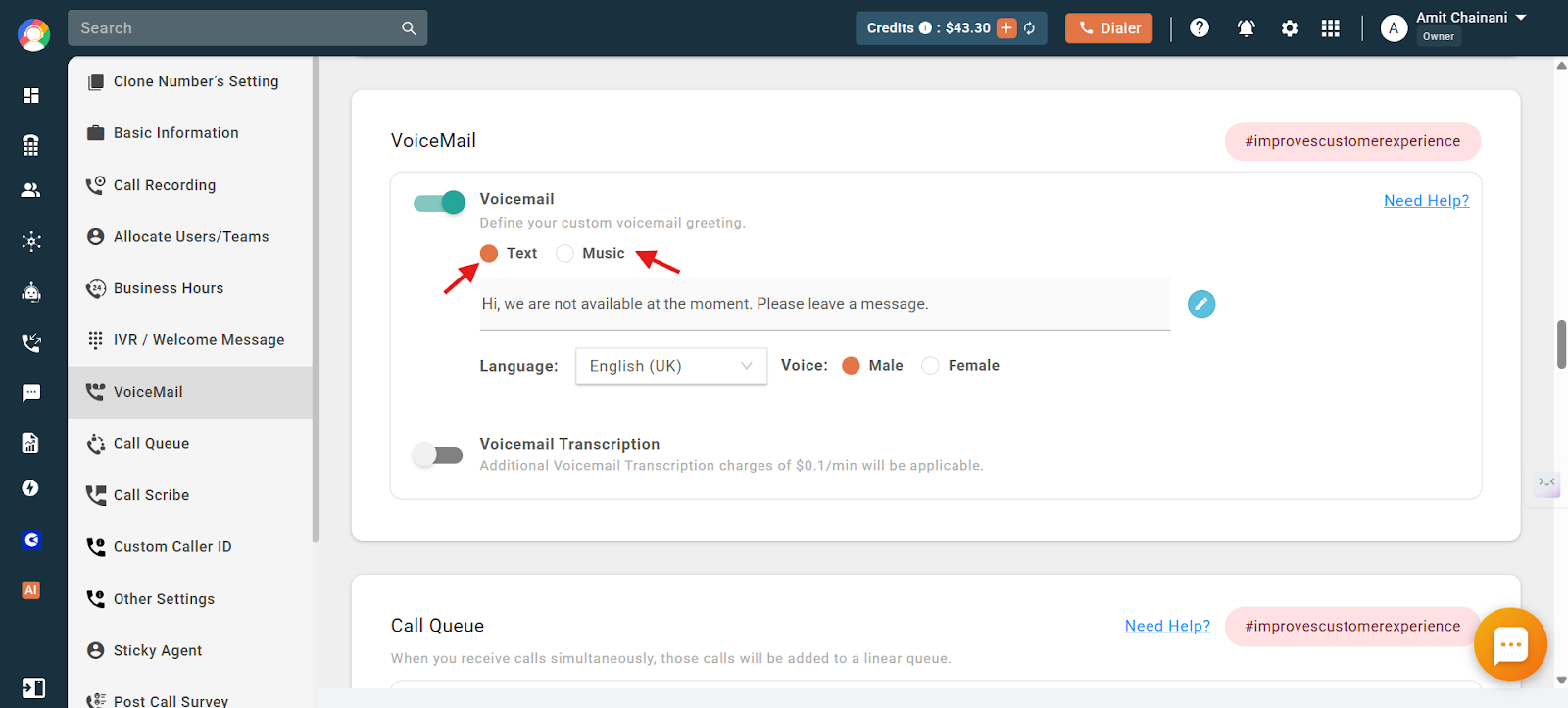Screen dimensions: 1568x708
Task: Enable Voicemail Transcription switch
Action: (438, 455)
